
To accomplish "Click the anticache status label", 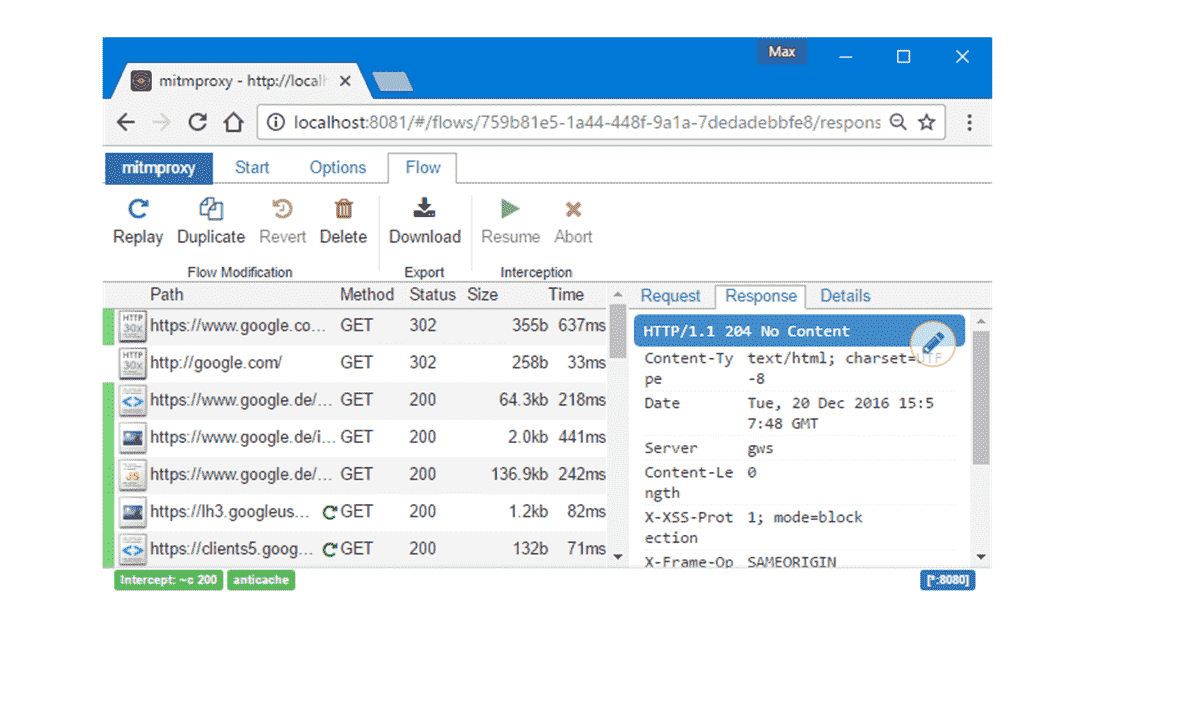I will click(261, 580).
